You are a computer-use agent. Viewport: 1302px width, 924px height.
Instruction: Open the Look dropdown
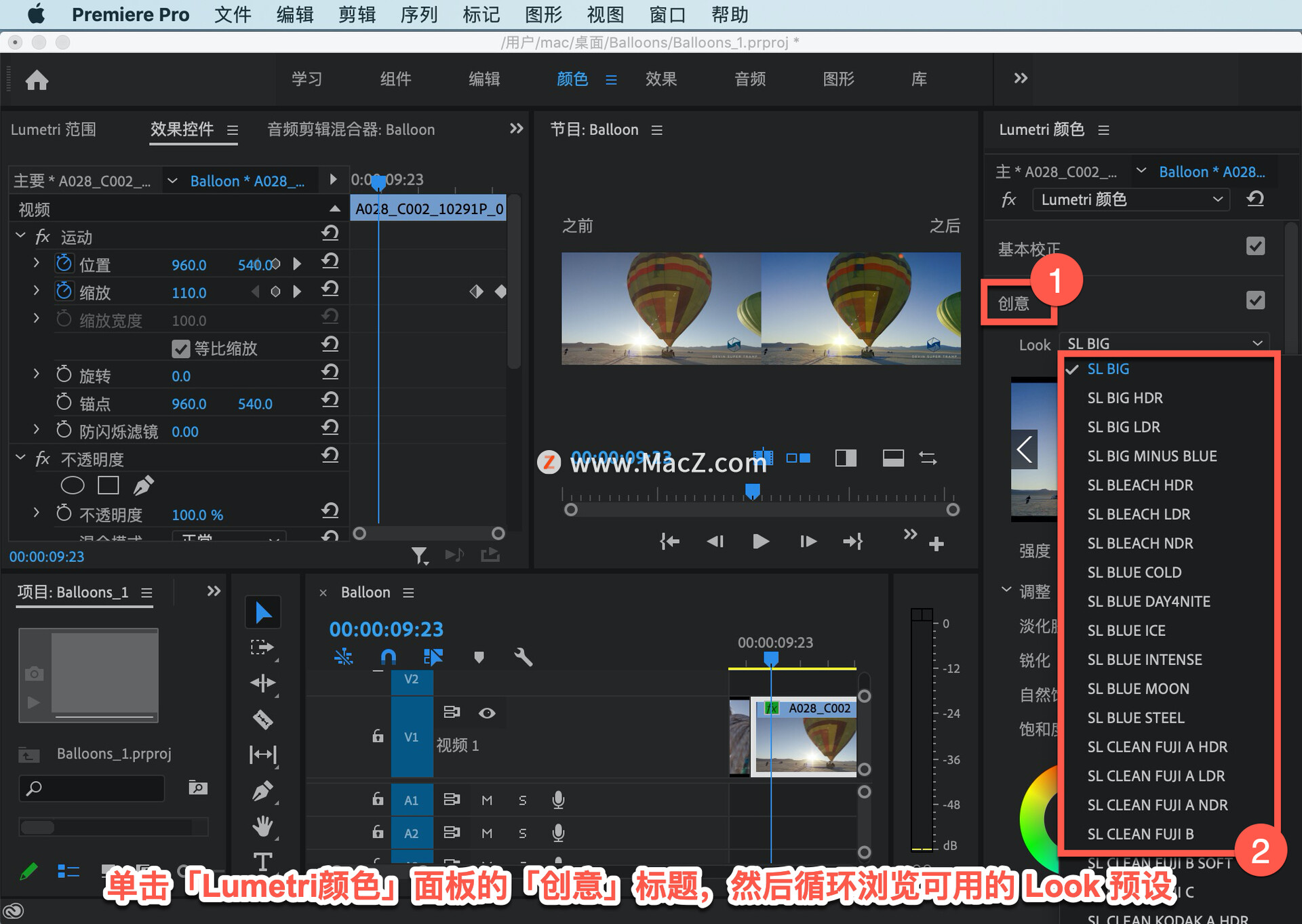(x=1164, y=344)
